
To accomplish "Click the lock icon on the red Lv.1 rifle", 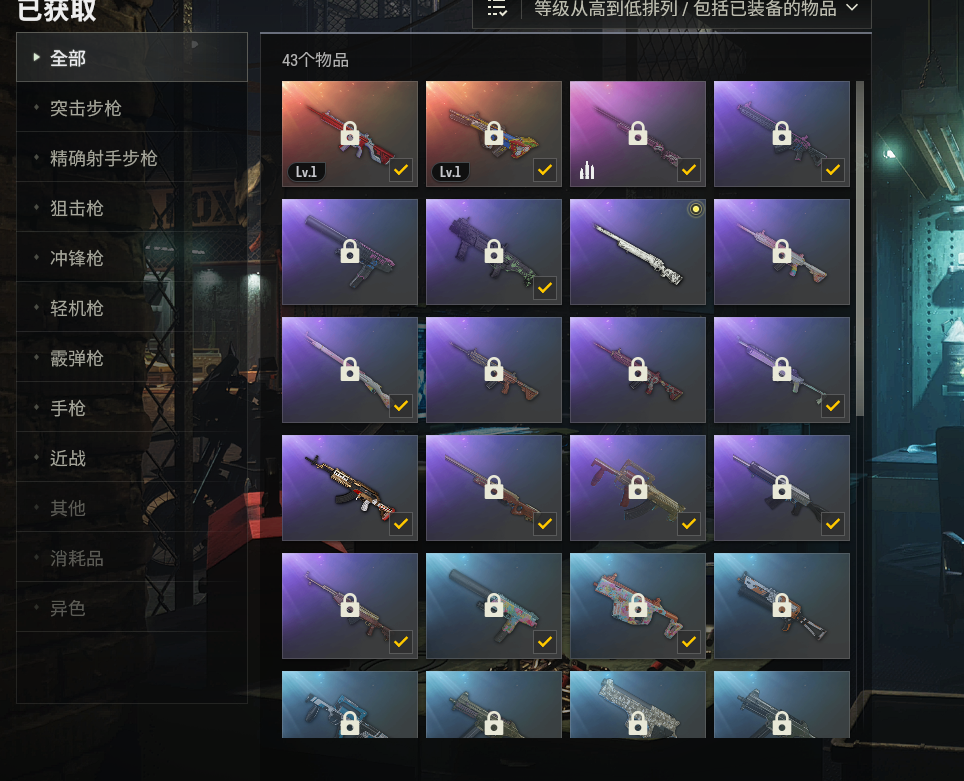I will pyautogui.click(x=350, y=133).
